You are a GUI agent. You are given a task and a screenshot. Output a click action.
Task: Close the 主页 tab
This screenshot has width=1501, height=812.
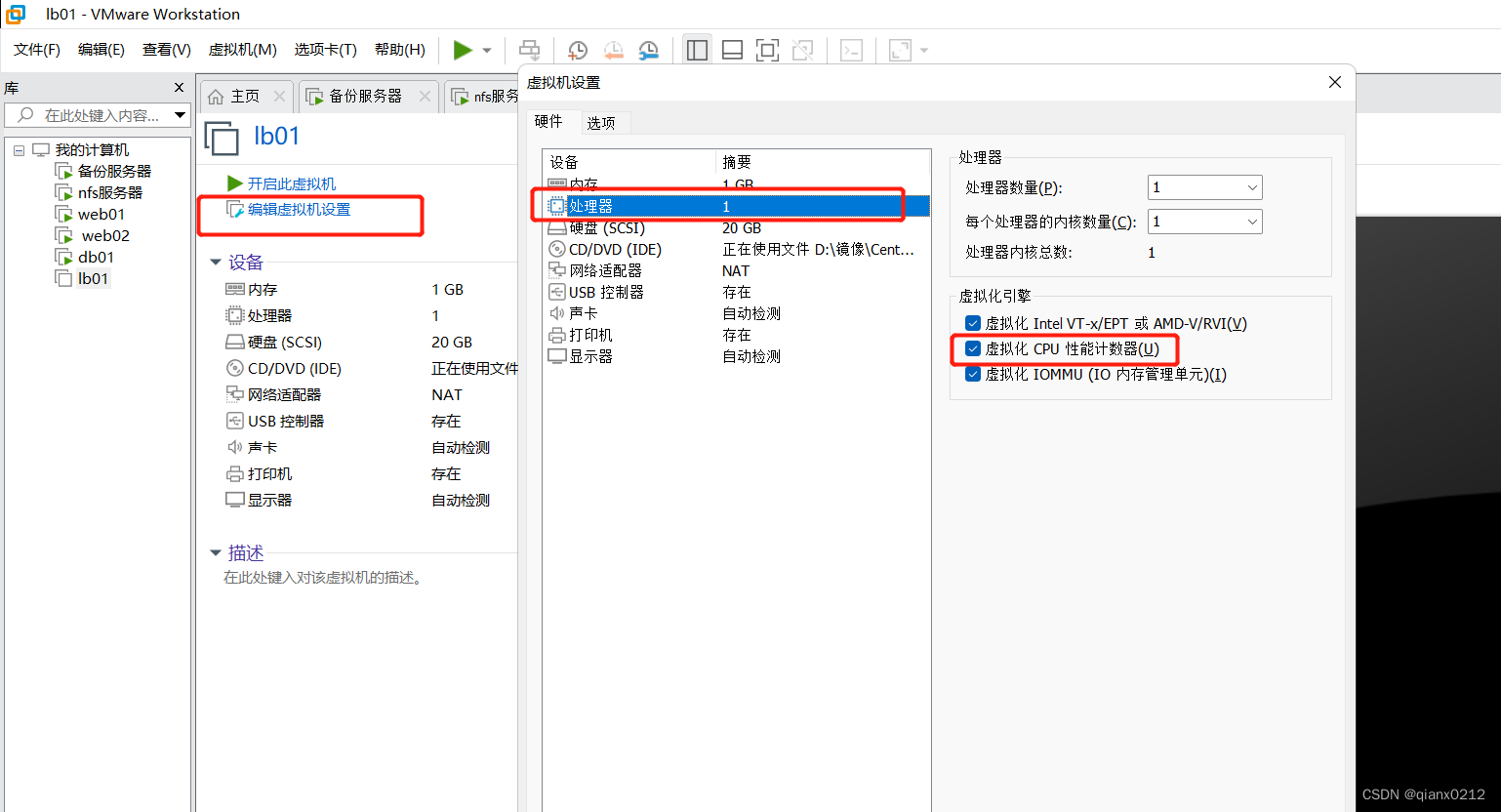click(x=280, y=96)
